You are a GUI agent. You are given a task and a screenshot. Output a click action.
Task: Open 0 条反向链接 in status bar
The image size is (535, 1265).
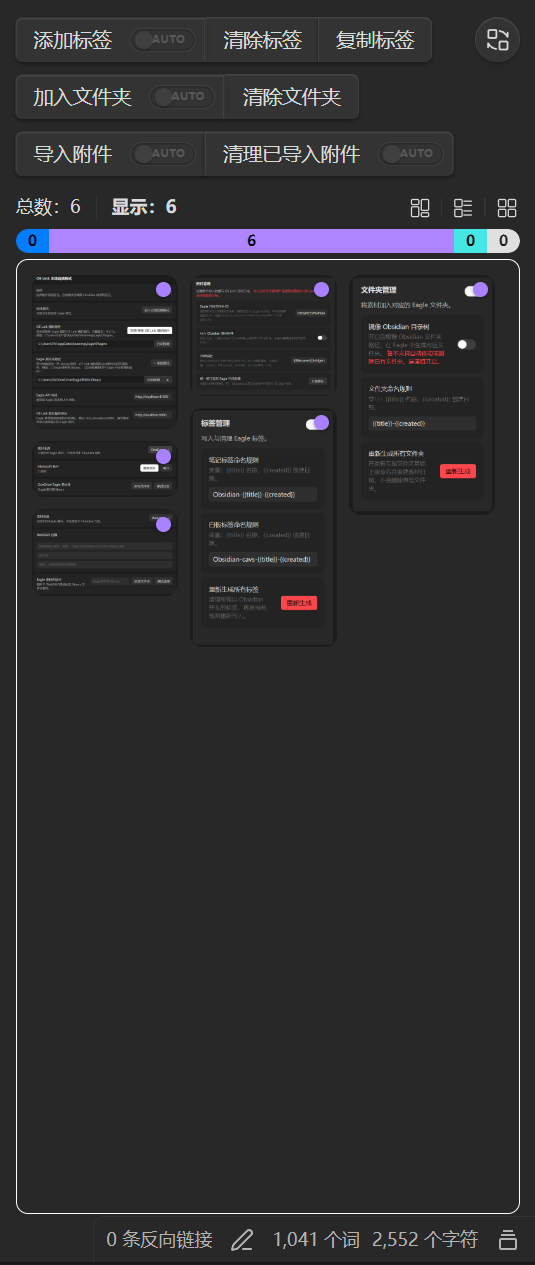(x=159, y=1240)
